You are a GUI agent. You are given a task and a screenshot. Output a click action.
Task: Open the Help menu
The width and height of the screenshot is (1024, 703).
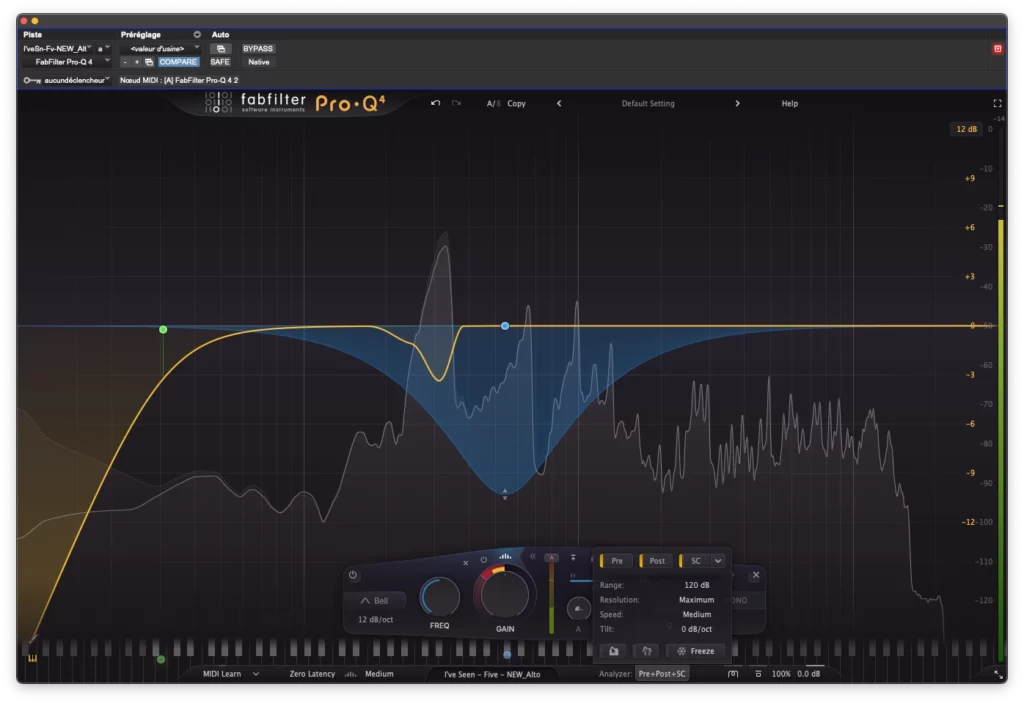point(790,103)
